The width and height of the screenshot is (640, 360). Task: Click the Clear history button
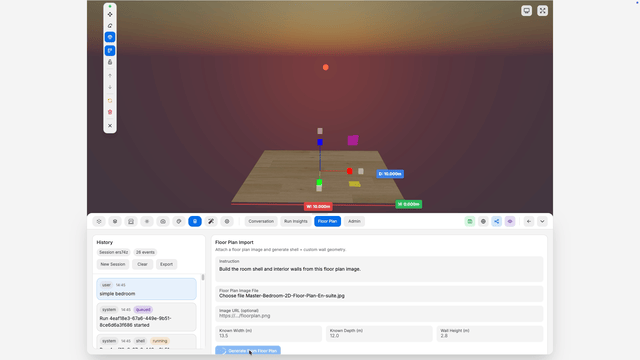click(142, 264)
